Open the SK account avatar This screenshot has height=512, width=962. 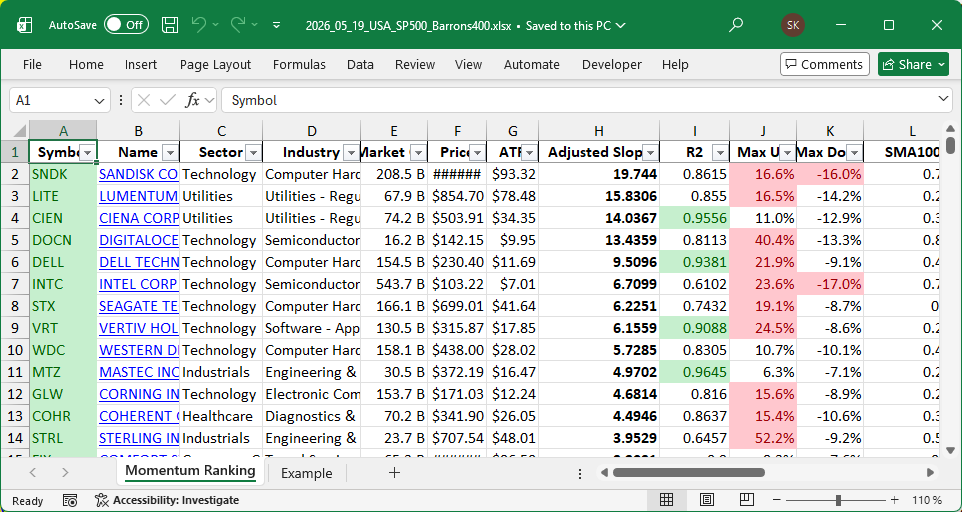tap(793, 25)
